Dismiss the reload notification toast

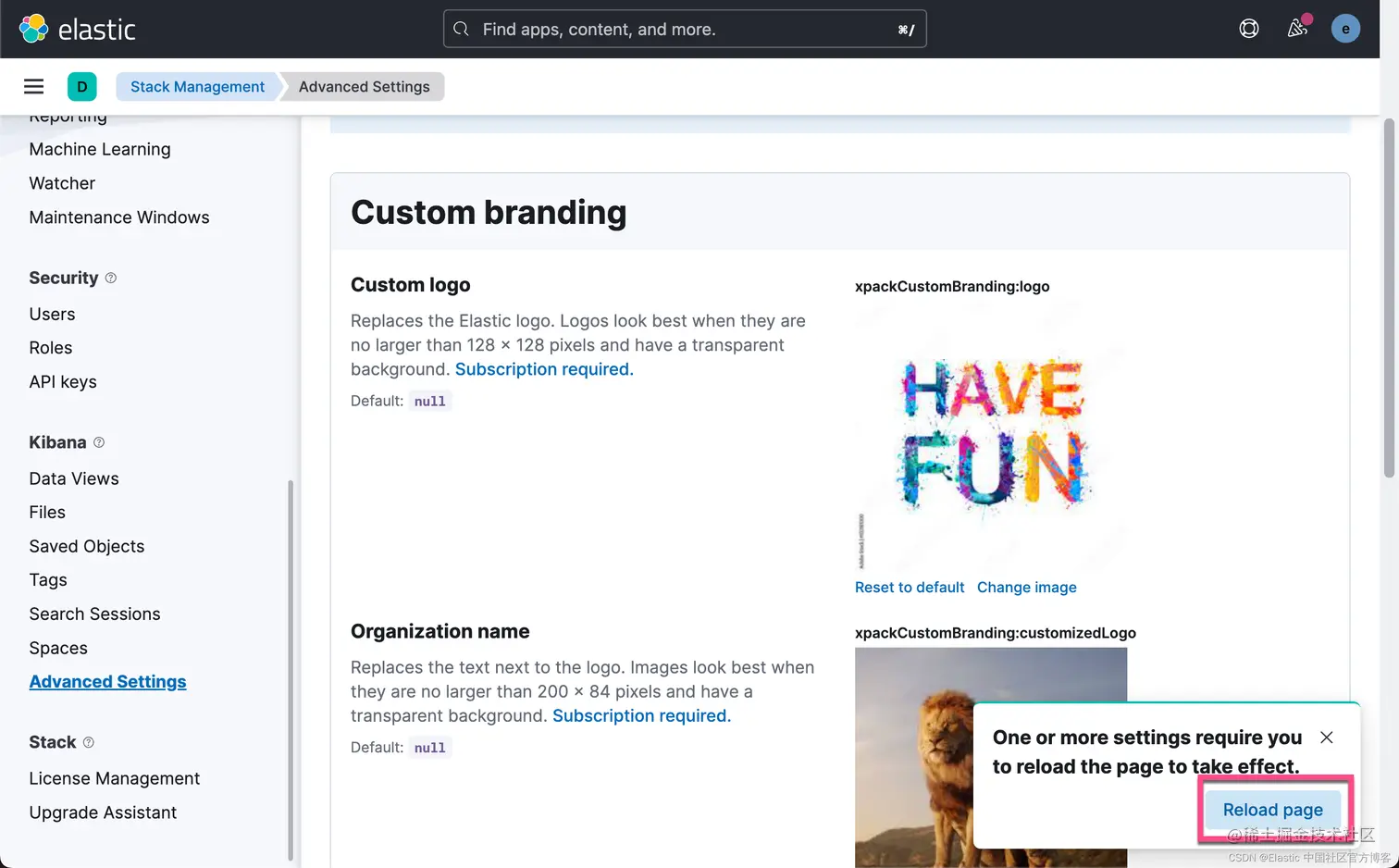(x=1327, y=738)
